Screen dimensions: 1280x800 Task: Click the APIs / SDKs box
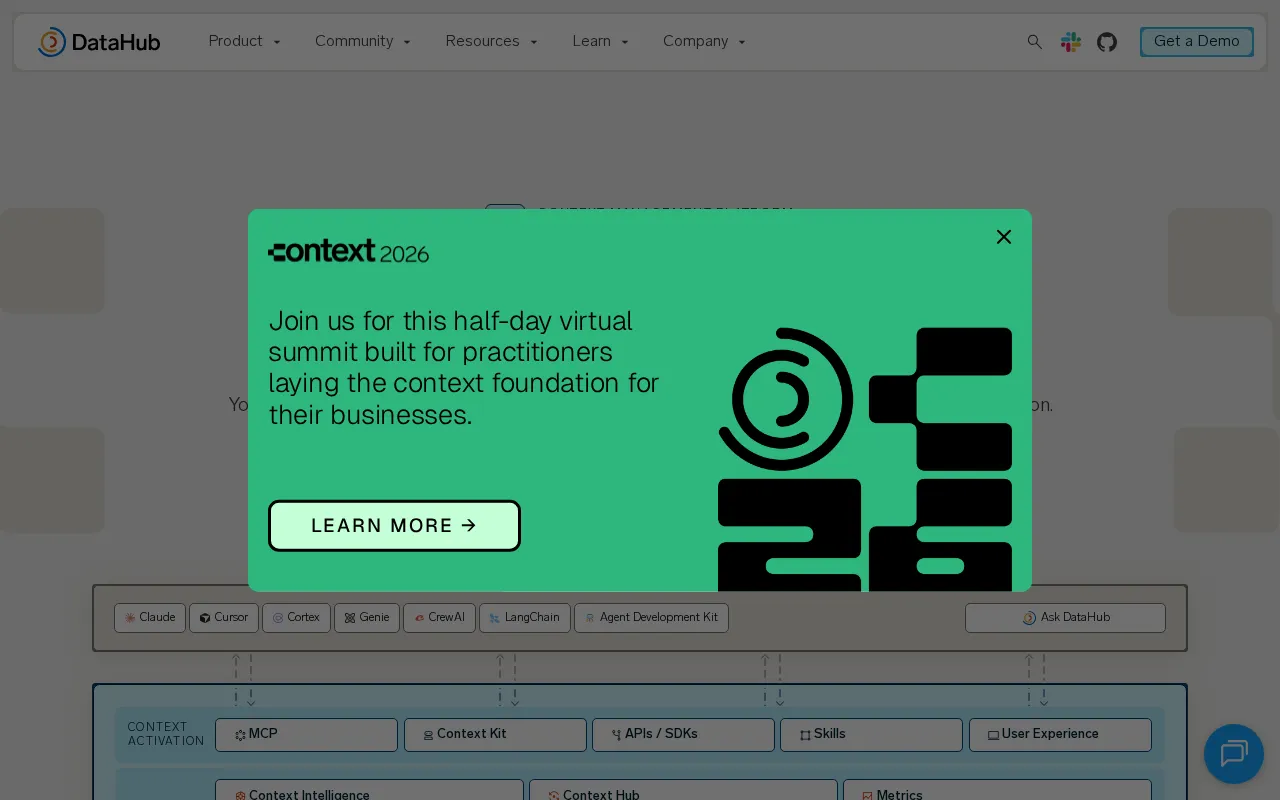coord(683,735)
